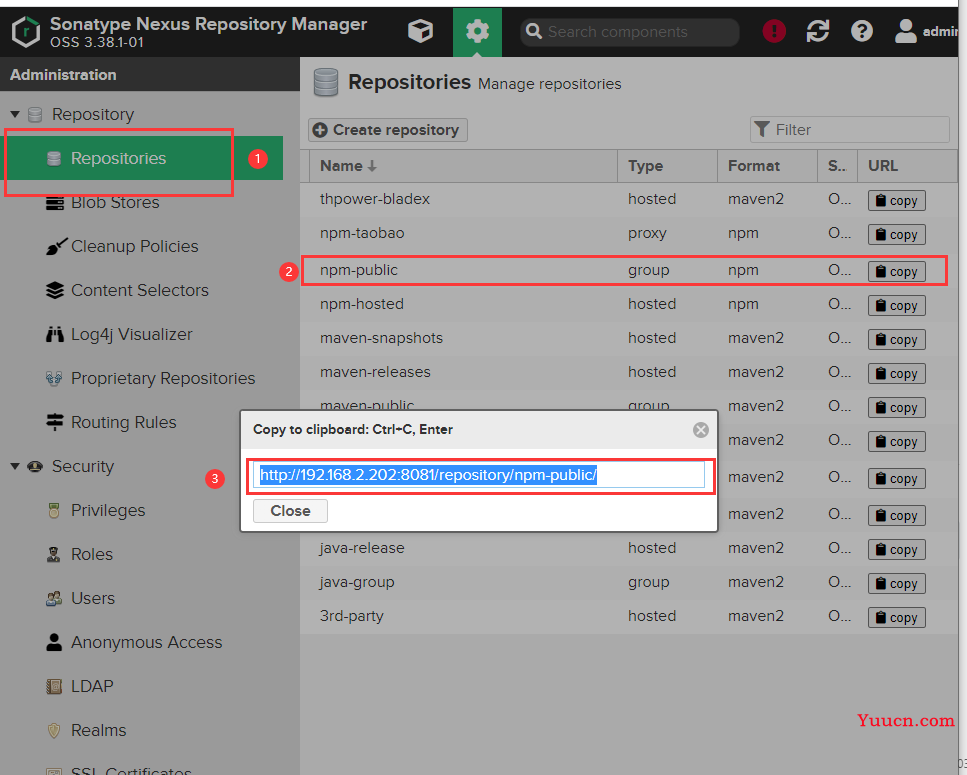The height and width of the screenshot is (775, 967).
Task: Open the npm-hosted repository row
Action: pyautogui.click(x=629, y=305)
